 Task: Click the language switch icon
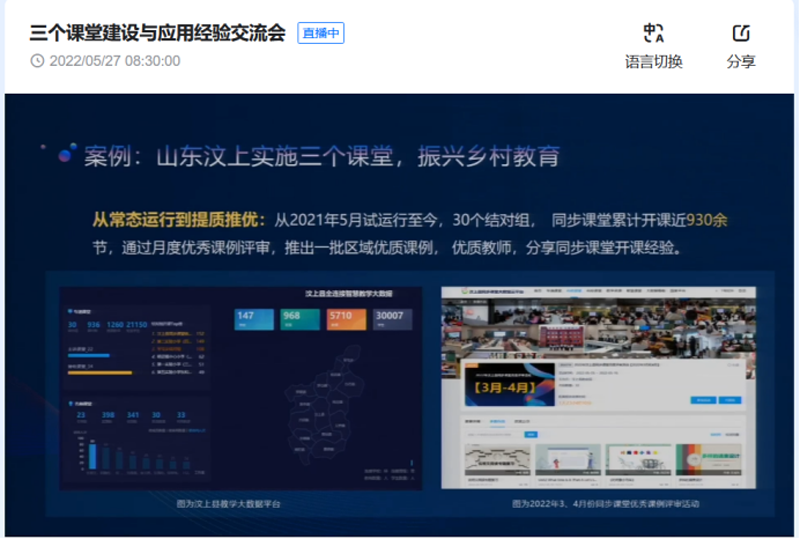[654, 33]
